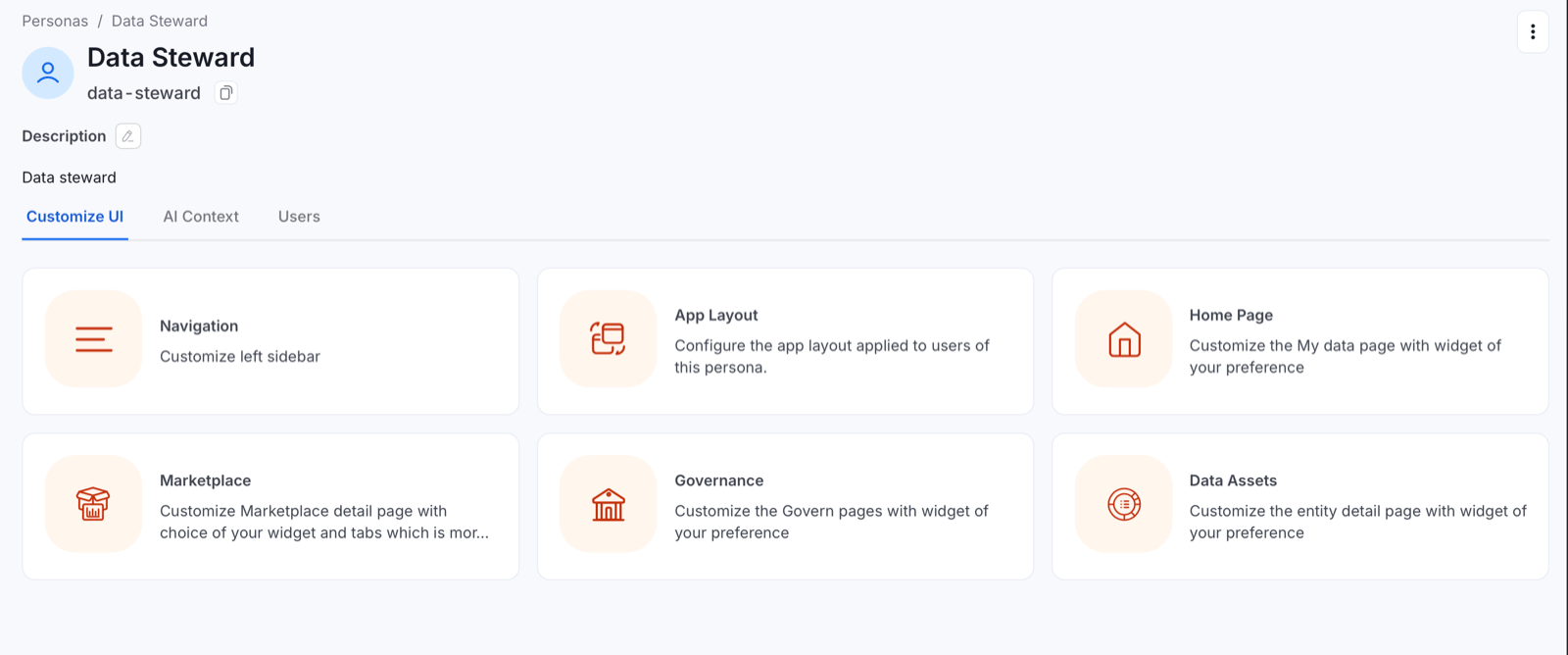Viewport: 1568px width, 655px height.
Task: Open the three-dot more options menu
Action: 1533,32
